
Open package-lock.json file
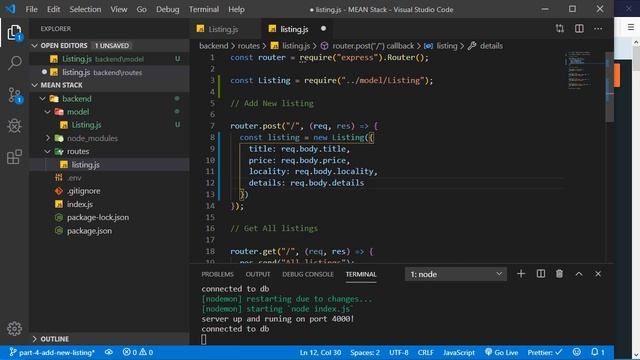[98, 218]
